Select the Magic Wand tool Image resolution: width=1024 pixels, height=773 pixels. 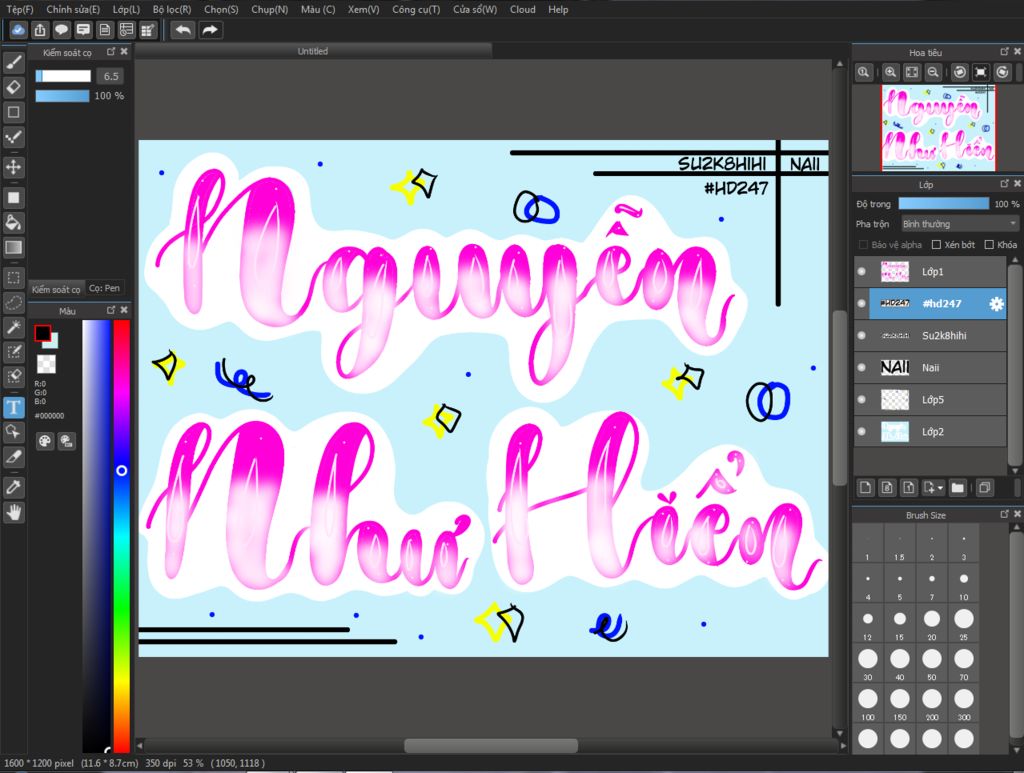point(14,327)
